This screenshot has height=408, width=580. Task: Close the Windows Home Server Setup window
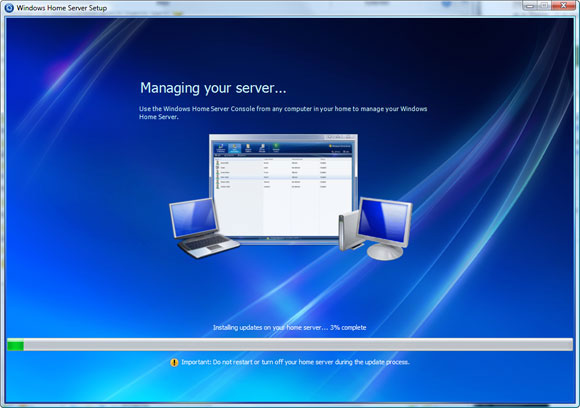tap(563, 6)
